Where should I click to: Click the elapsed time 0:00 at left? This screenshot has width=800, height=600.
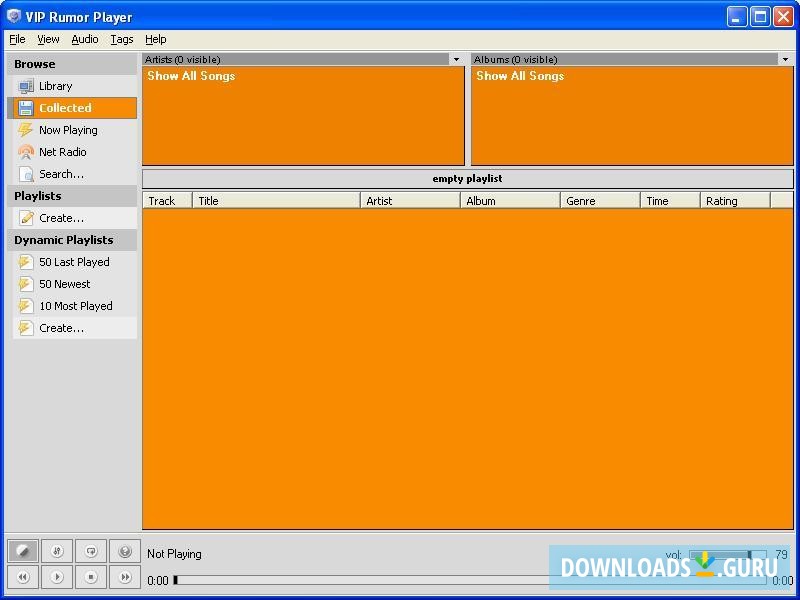(158, 581)
